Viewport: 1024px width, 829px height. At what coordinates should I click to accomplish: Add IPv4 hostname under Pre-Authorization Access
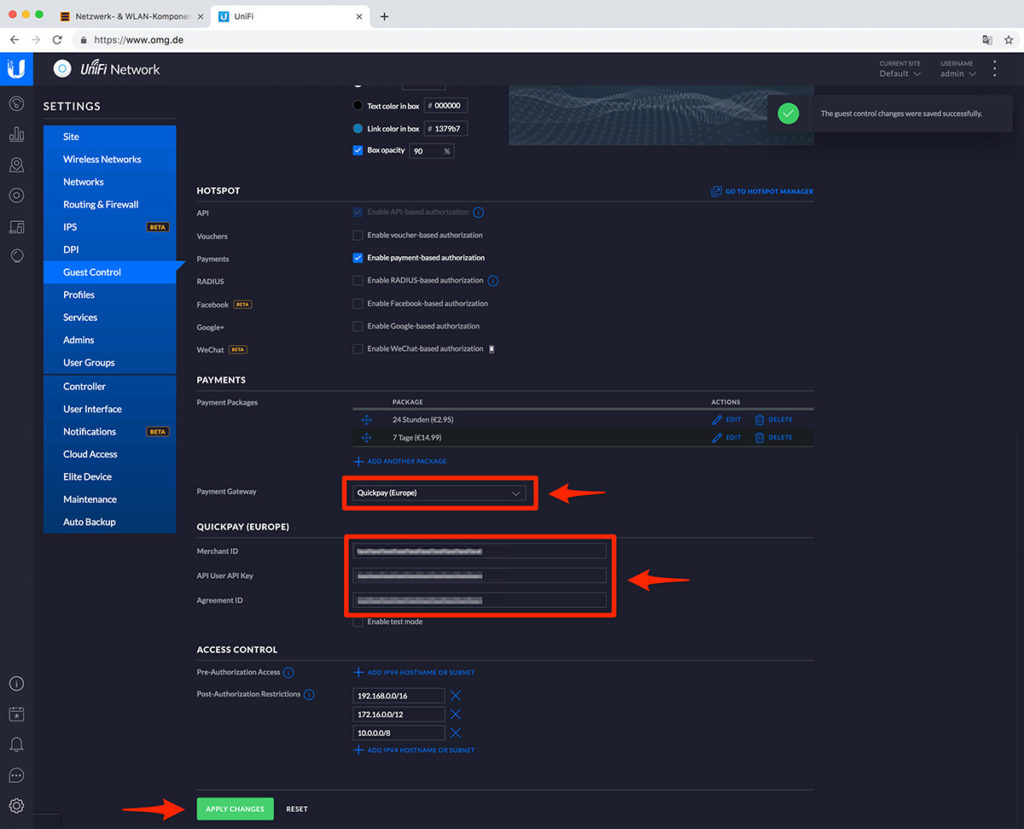(x=414, y=672)
